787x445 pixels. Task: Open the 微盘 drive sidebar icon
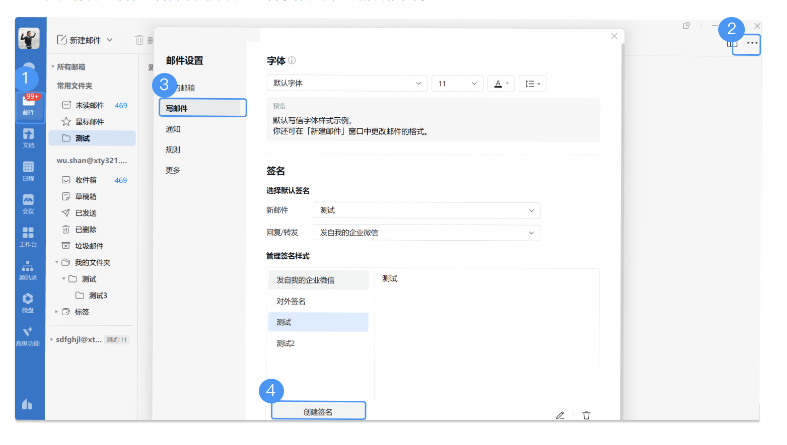[29, 301]
